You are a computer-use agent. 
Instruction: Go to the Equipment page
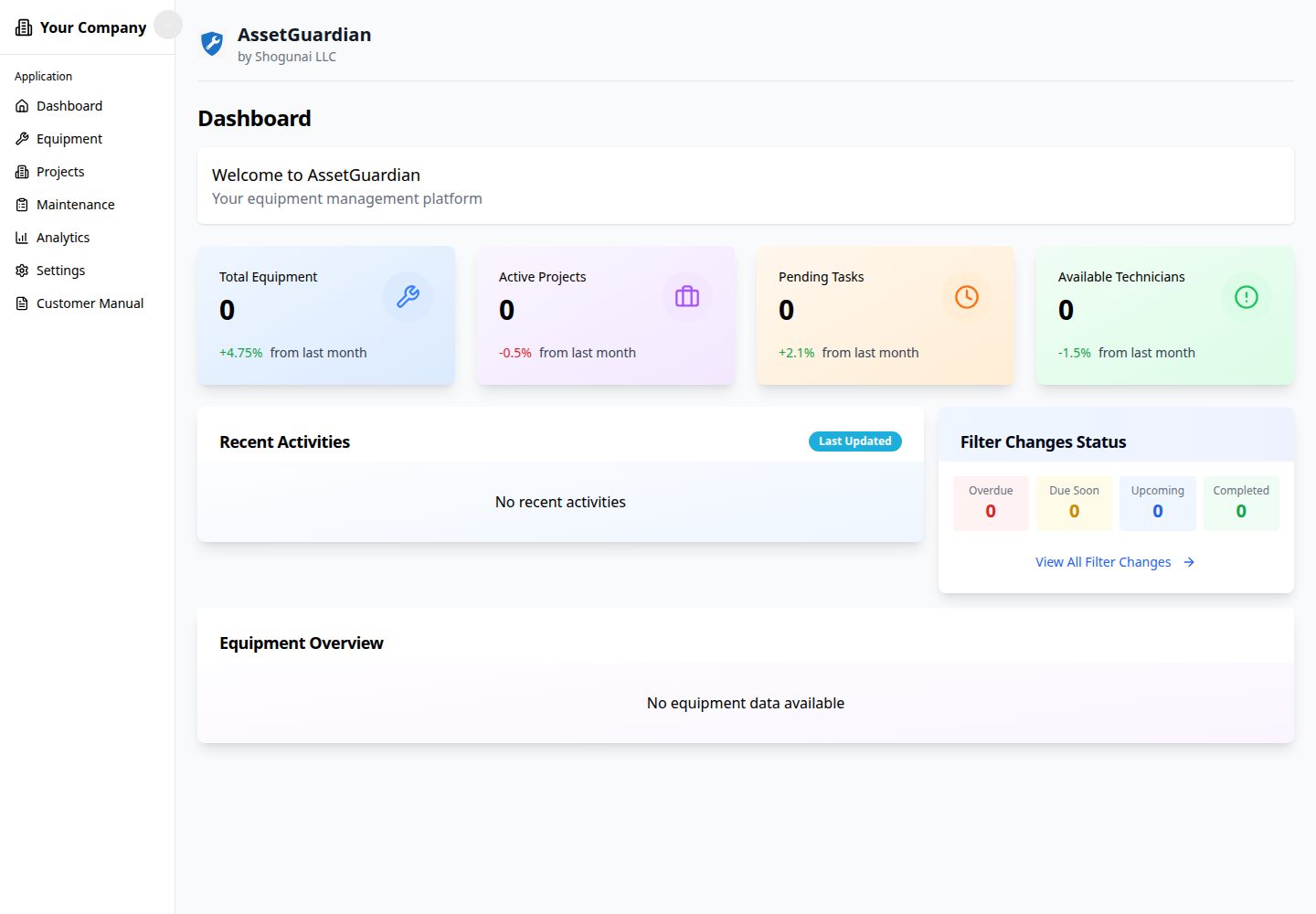[x=87, y=139]
